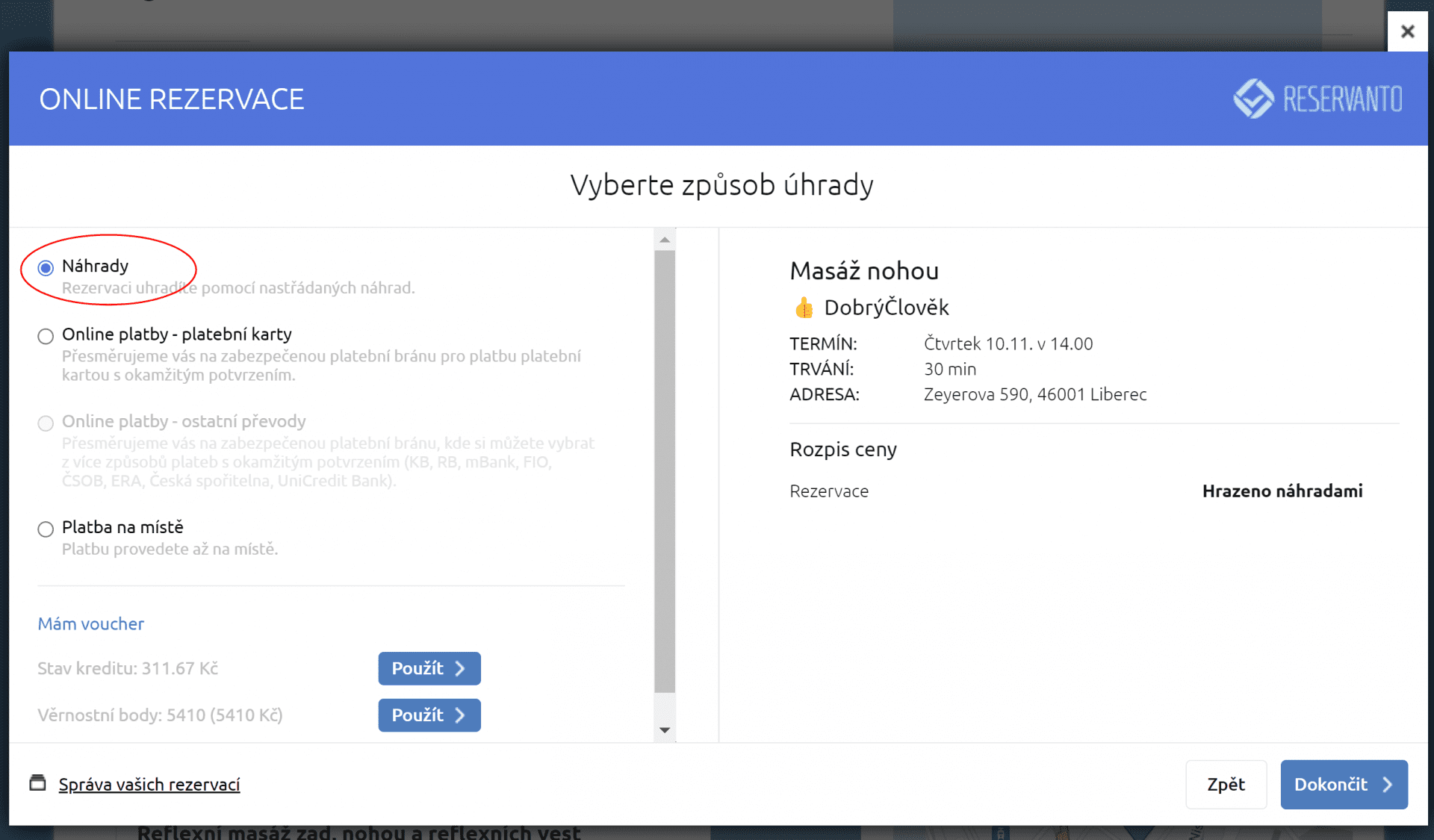Click the Reservanto logo icon

point(1253,99)
